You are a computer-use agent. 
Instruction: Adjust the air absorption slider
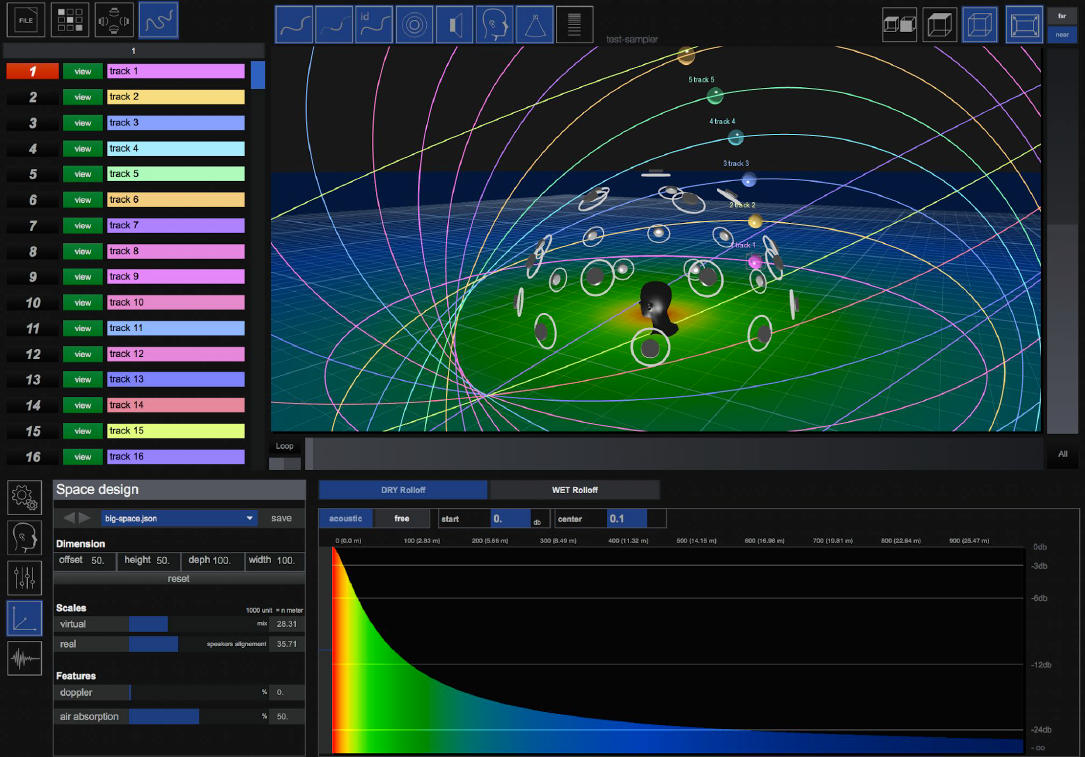pos(165,716)
